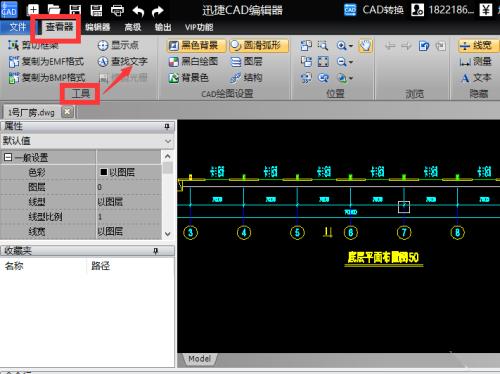Select the 查找文字 find text tool
500x374 pixels.
pyautogui.click(x=123, y=61)
